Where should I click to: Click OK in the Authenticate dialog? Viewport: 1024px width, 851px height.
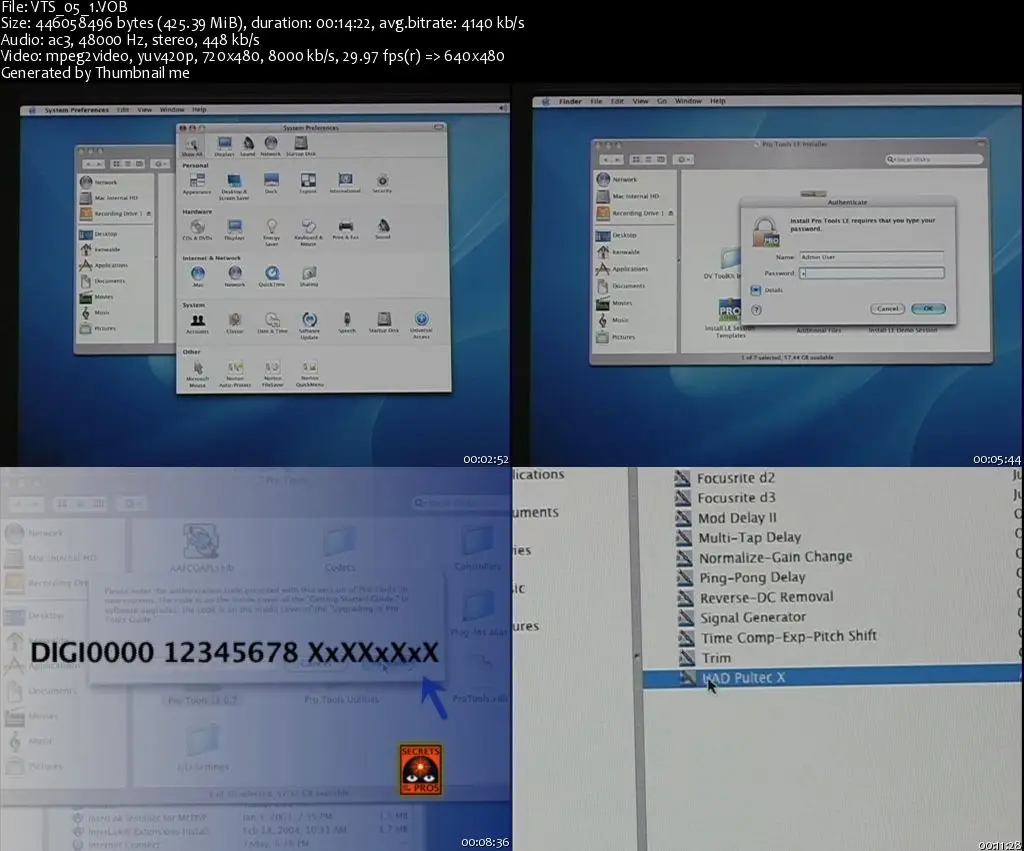(x=928, y=308)
